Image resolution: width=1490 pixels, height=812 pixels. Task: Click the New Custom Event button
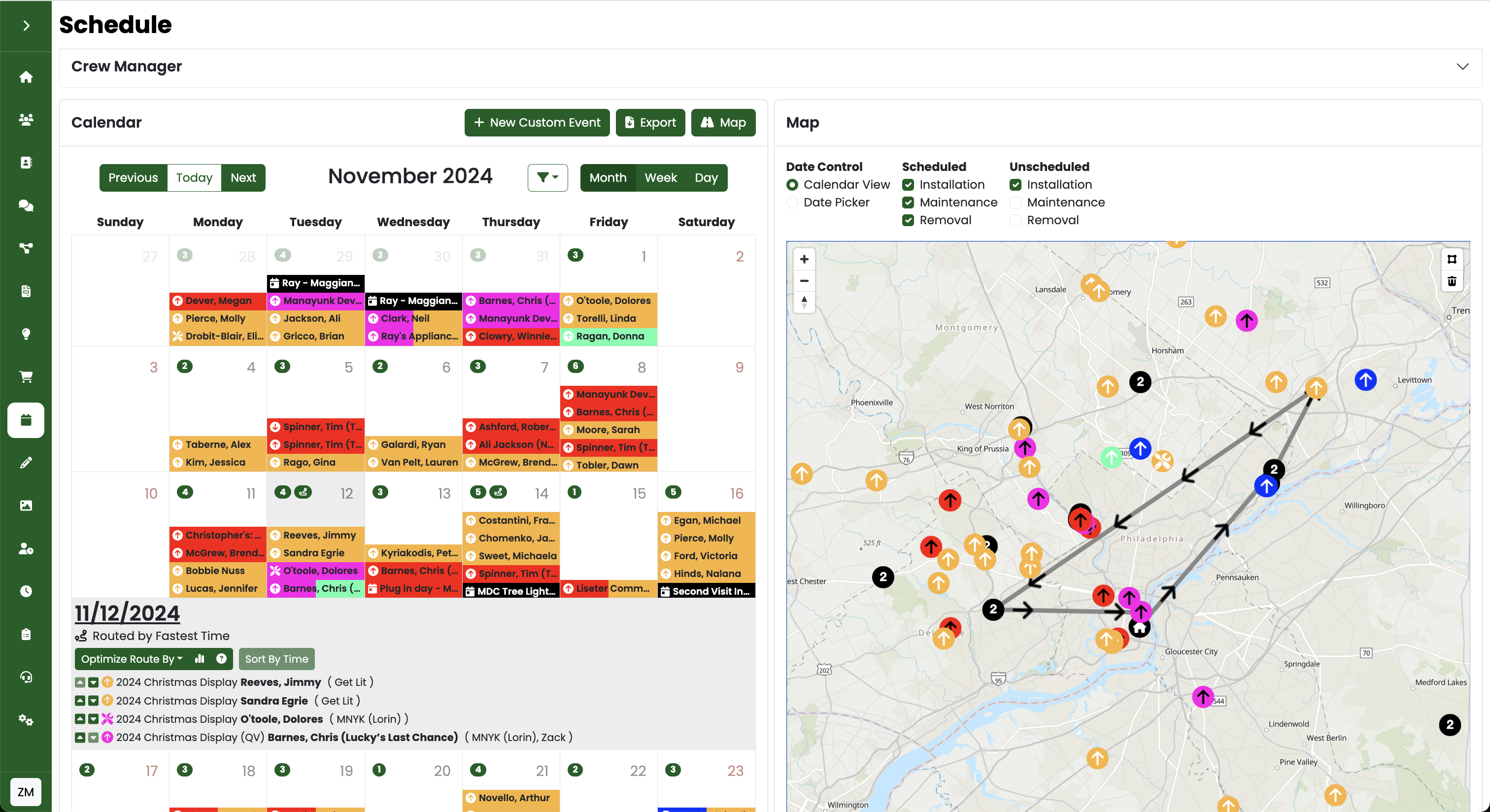pyautogui.click(x=537, y=123)
